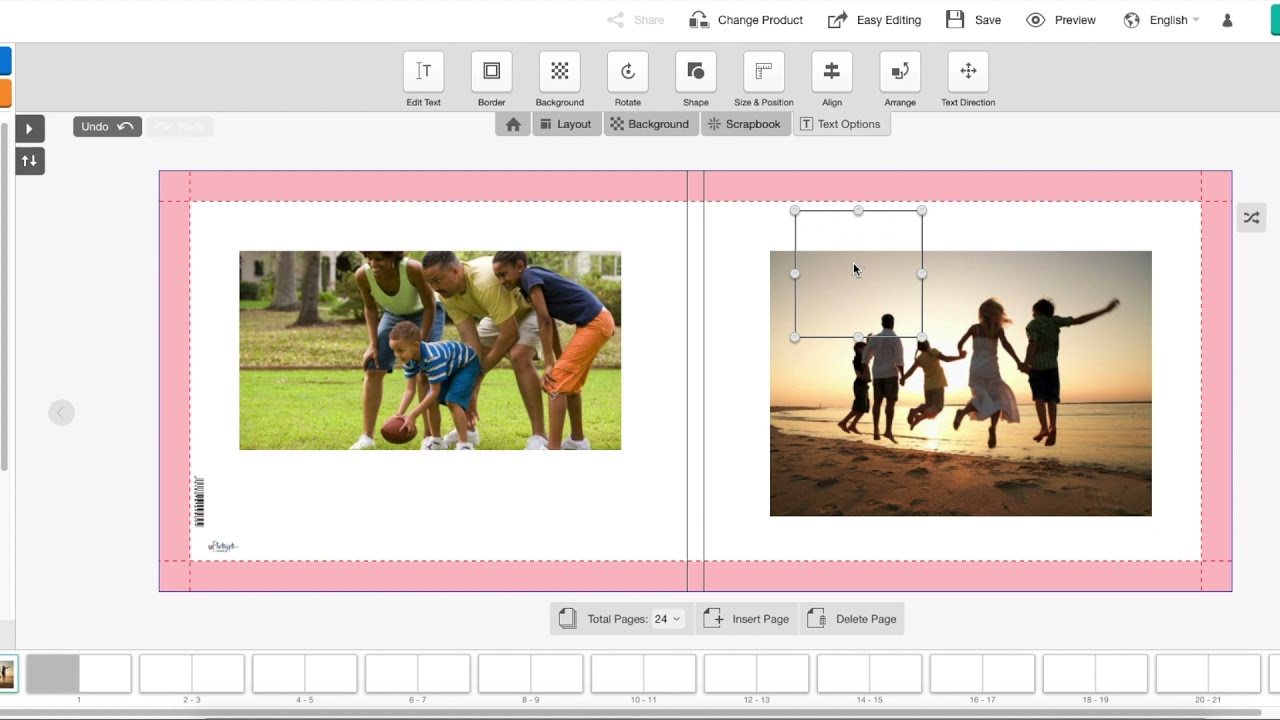The image size is (1280, 720).
Task: Click the Delete Page button
Action: pyautogui.click(x=852, y=618)
